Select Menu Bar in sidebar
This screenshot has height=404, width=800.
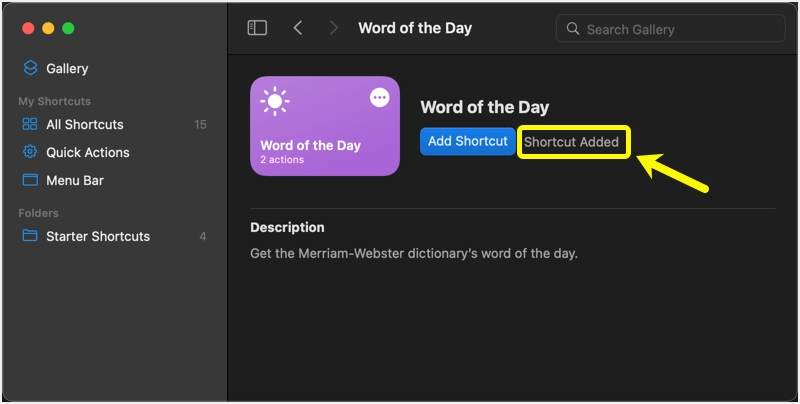(75, 181)
